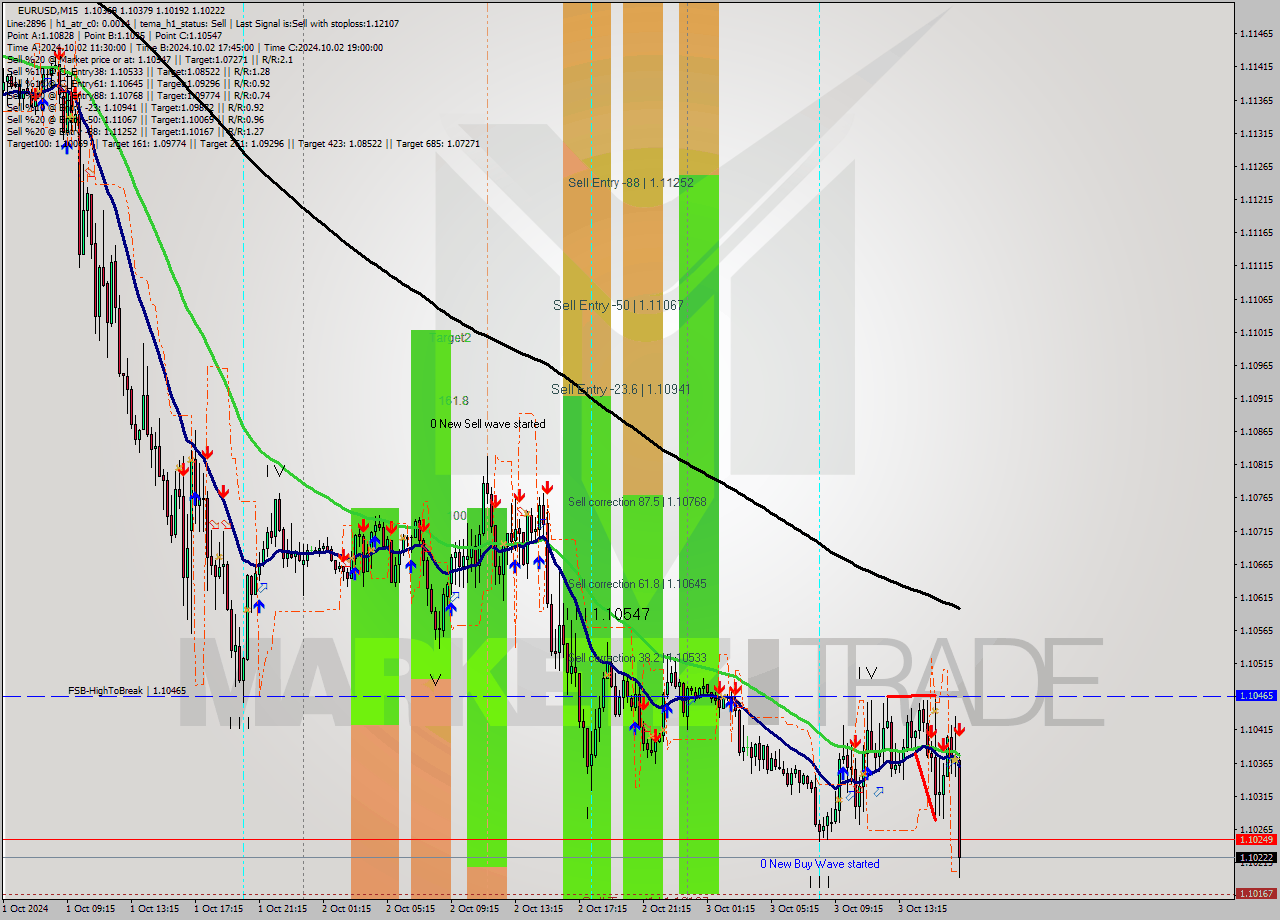
Task: Click the '0 New Sell wave started' label
Action: 488,424
